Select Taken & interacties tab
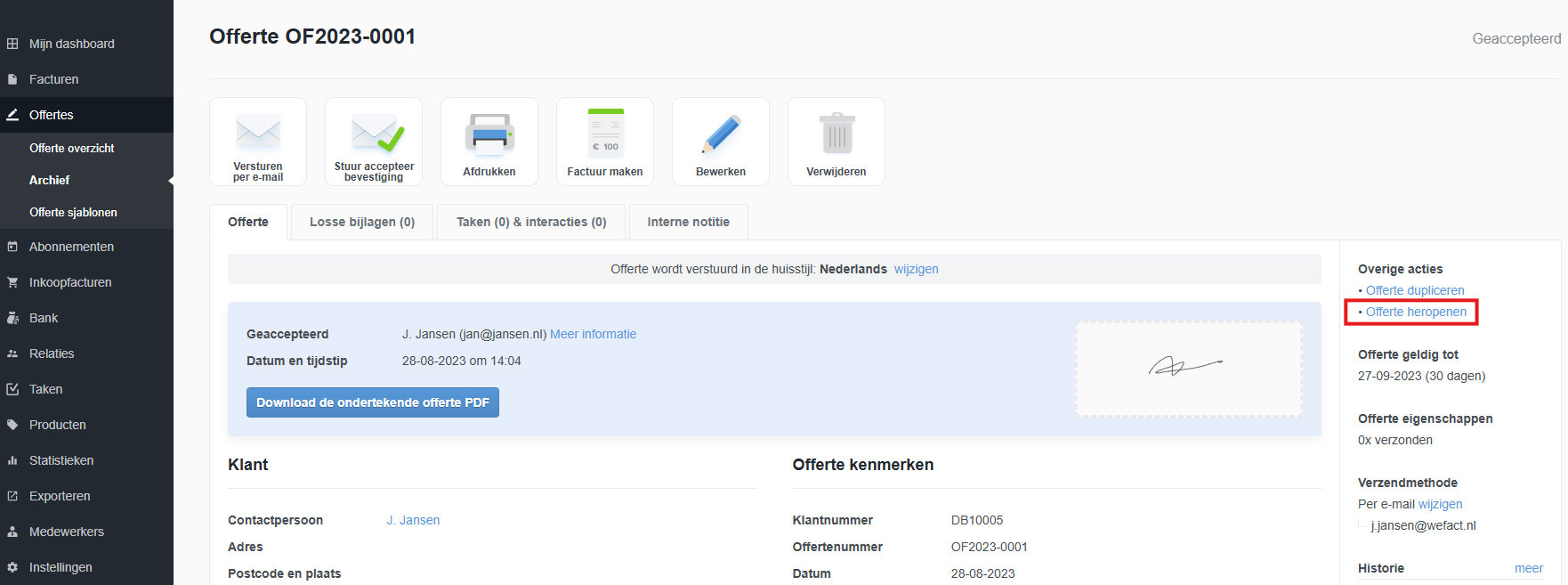The image size is (1568, 585). pyautogui.click(x=531, y=222)
